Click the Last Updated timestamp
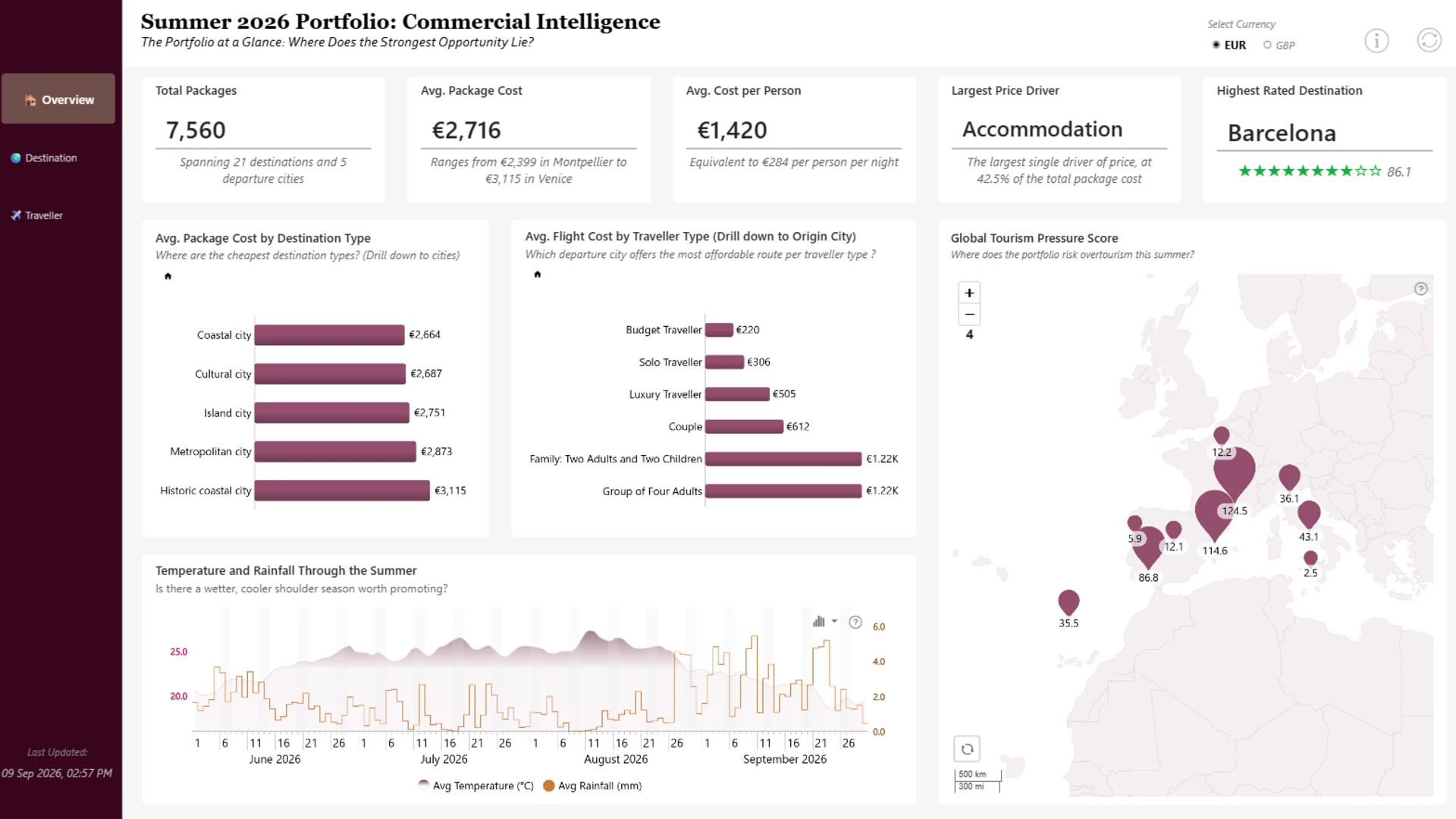 (x=57, y=773)
